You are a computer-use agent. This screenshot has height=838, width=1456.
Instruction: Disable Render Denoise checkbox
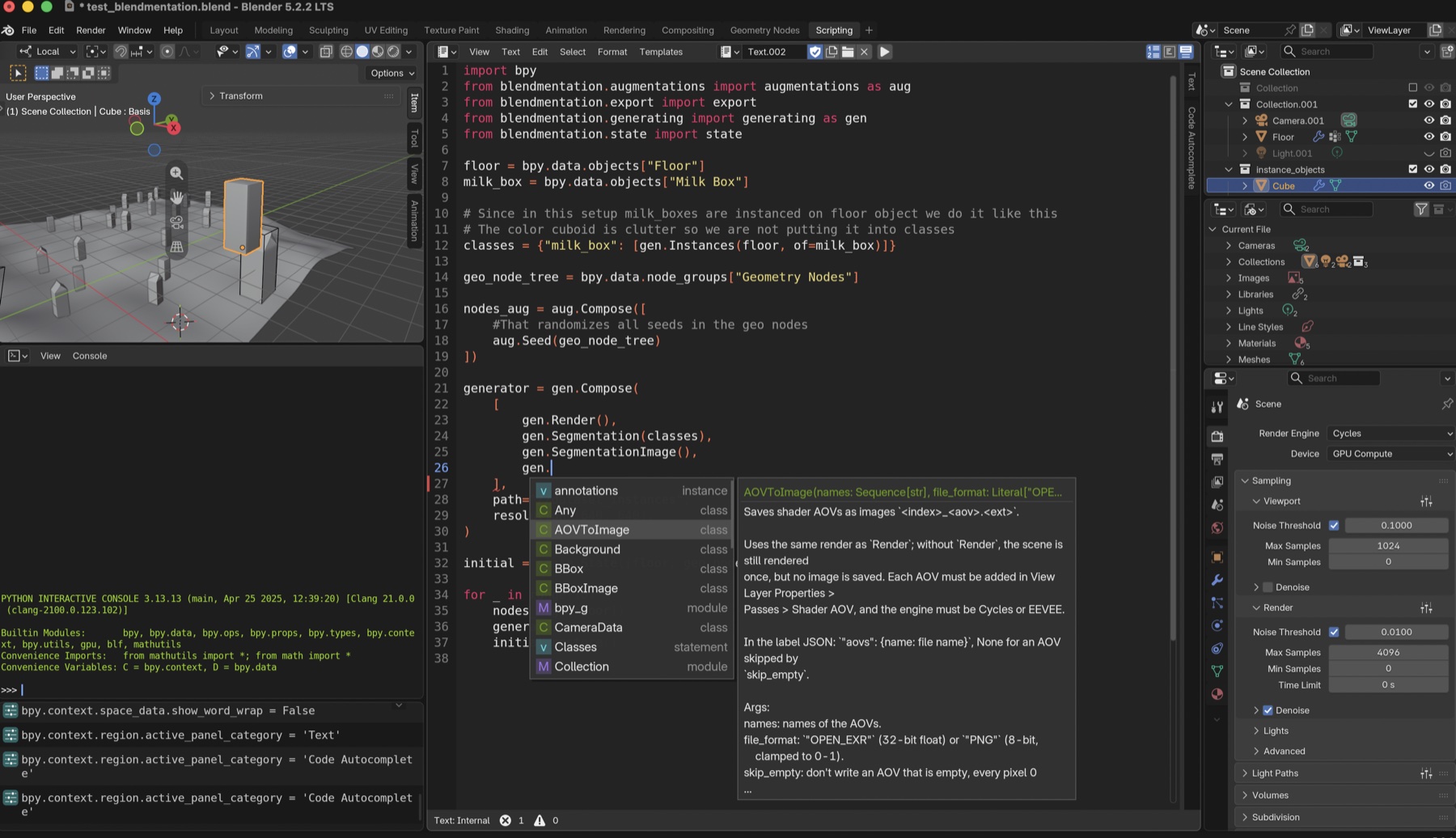click(x=1268, y=710)
